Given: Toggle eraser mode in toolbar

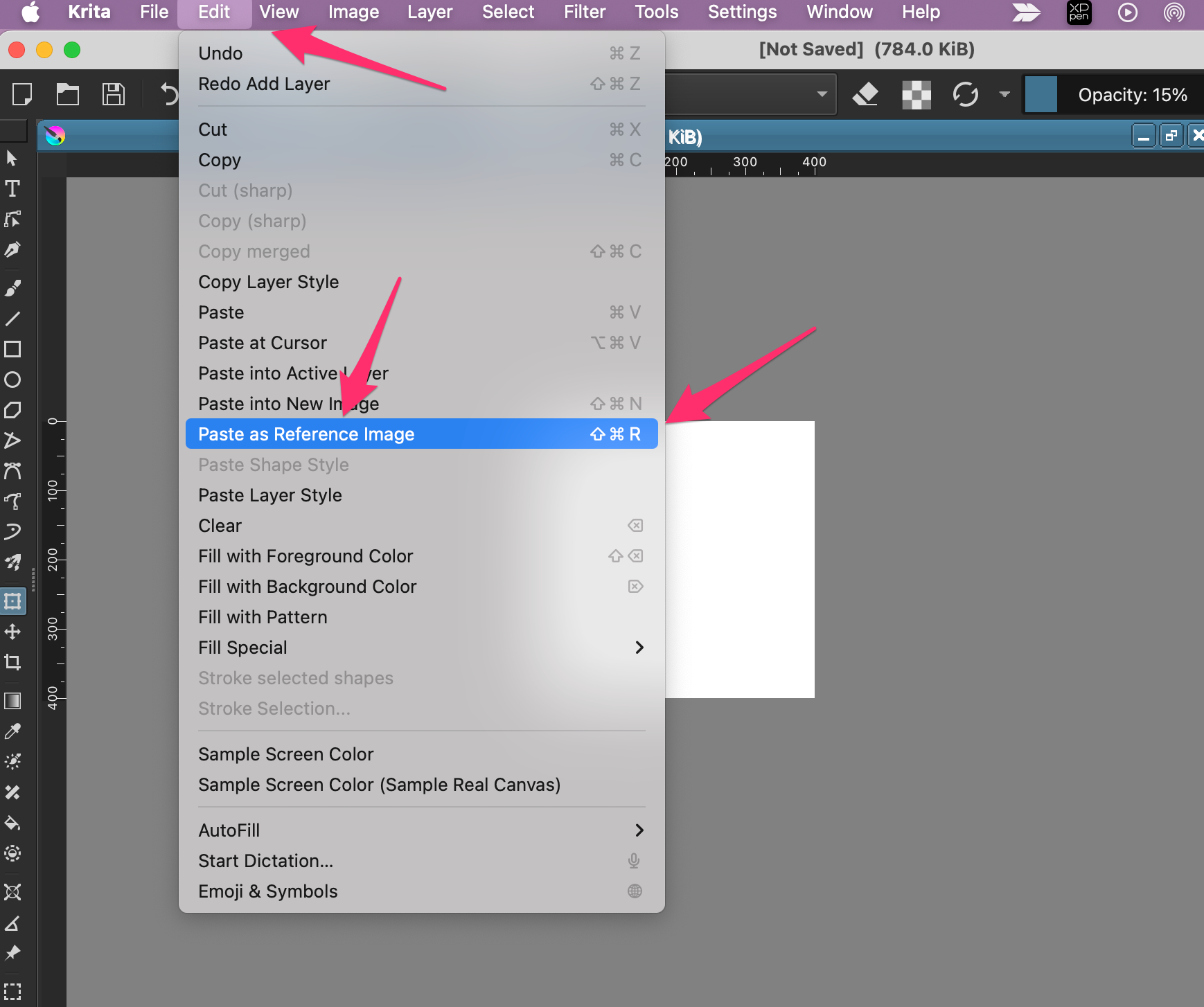Looking at the screenshot, I should coord(865,94).
